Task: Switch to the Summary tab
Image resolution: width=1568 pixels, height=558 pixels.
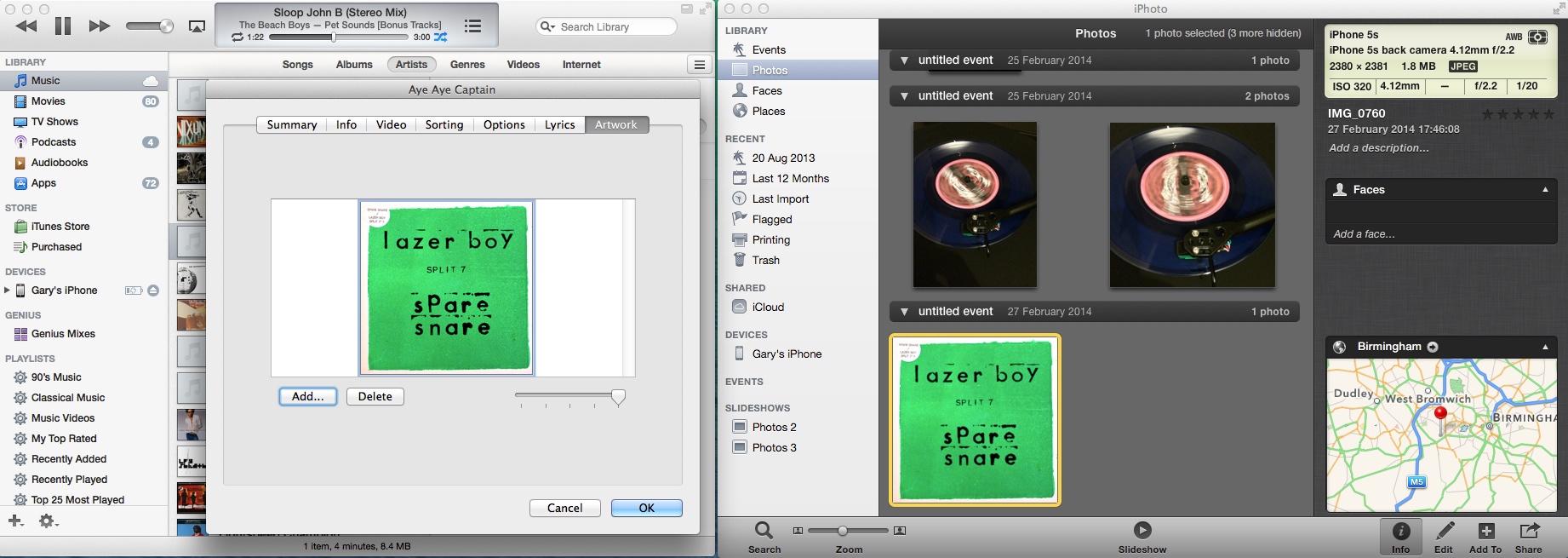Action: coord(292,124)
